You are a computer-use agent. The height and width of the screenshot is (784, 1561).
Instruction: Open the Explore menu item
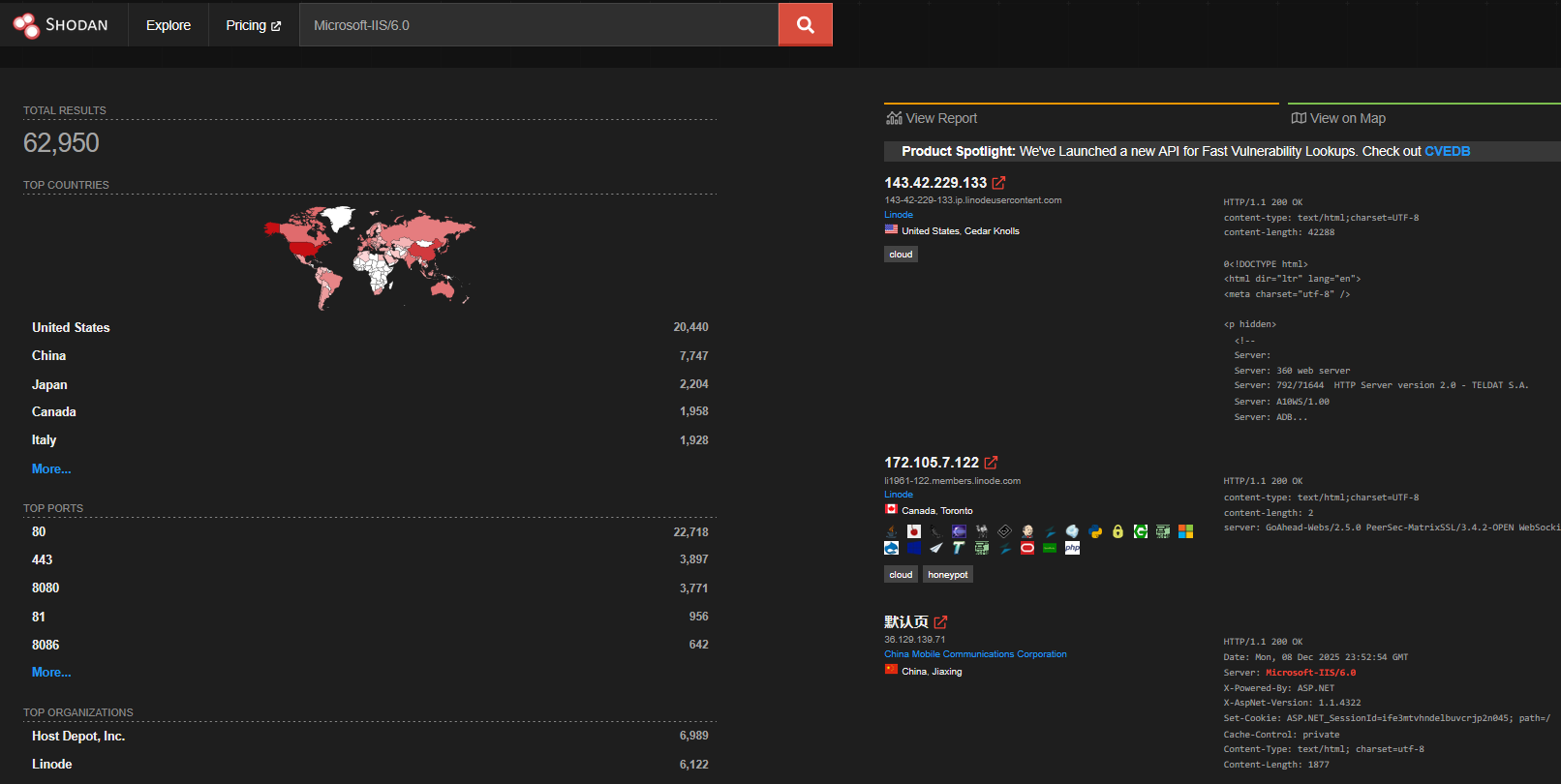tap(168, 25)
